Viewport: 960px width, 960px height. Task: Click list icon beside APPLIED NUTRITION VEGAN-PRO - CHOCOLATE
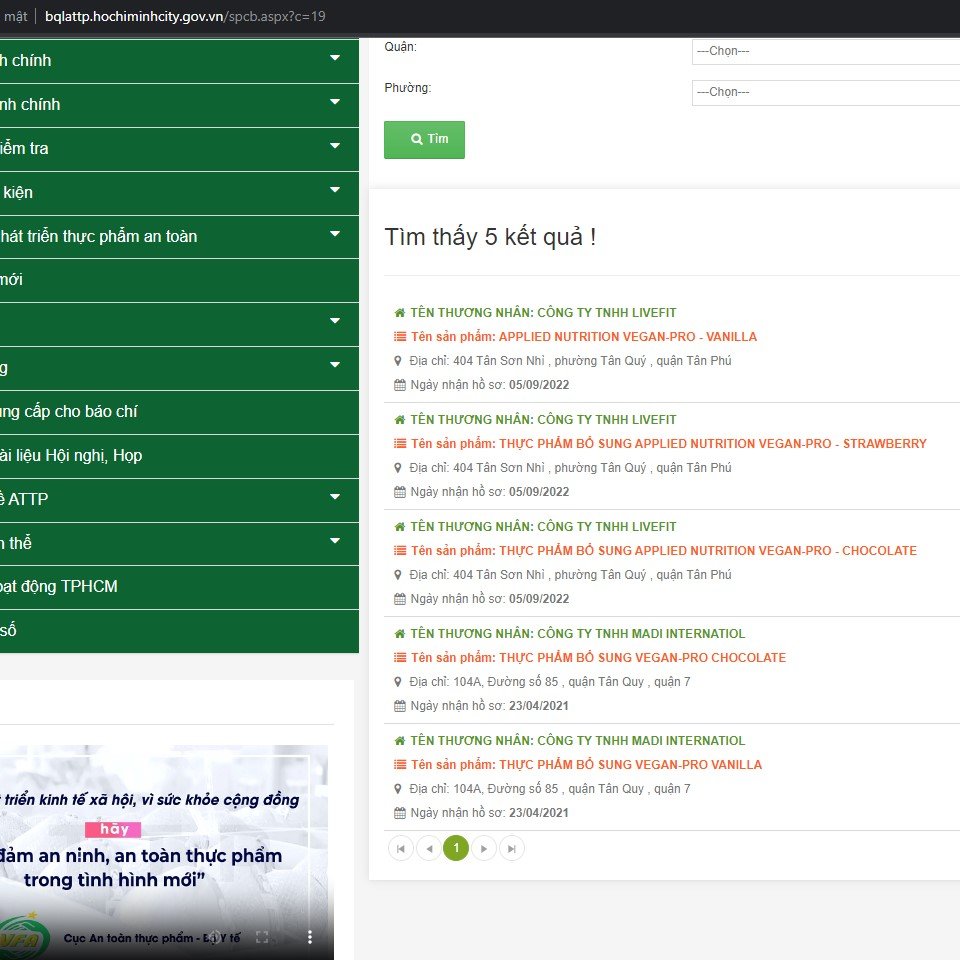(x=400, y=551)
